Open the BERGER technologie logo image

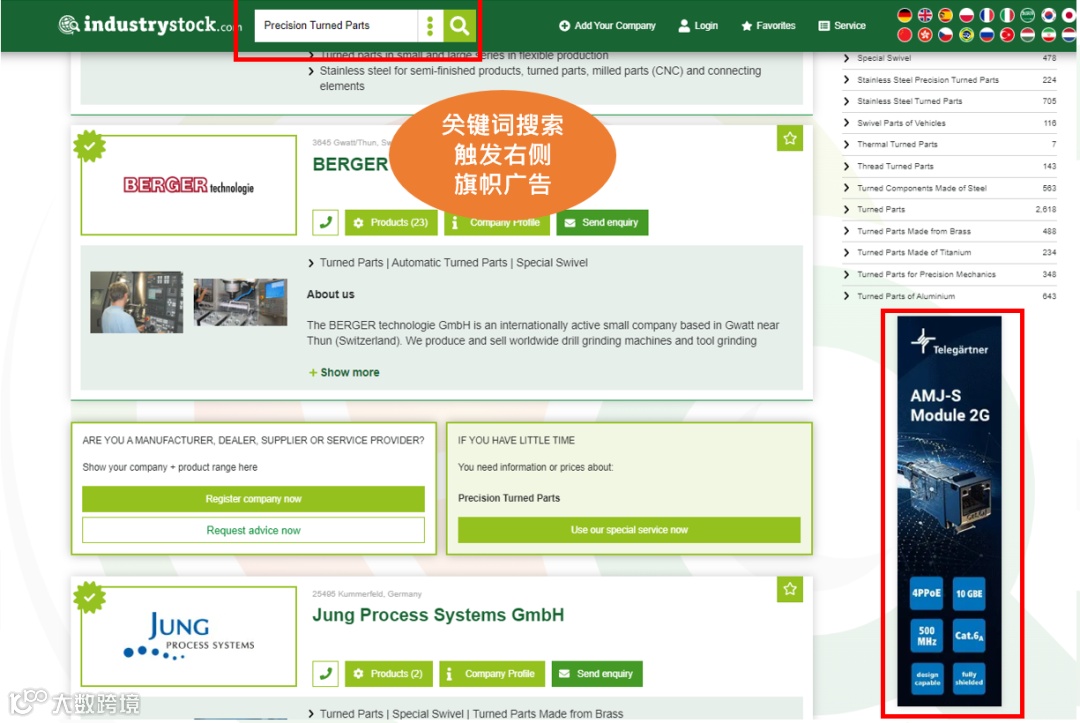click(x=189, y=185)
